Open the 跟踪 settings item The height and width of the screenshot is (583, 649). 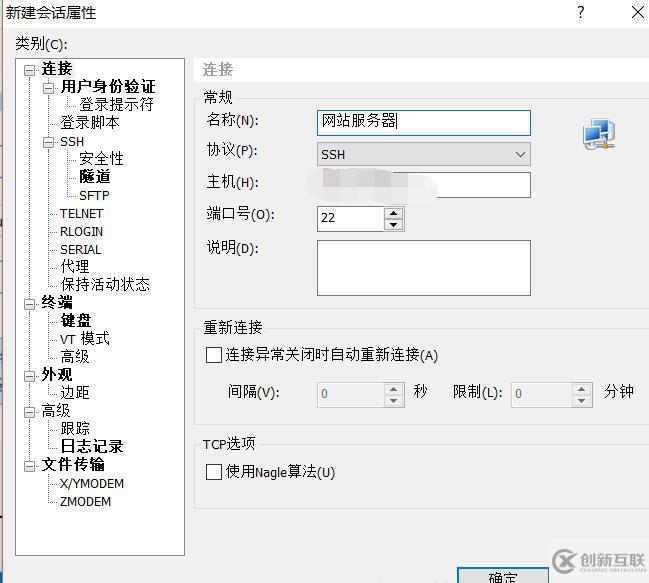coord(75,428)
